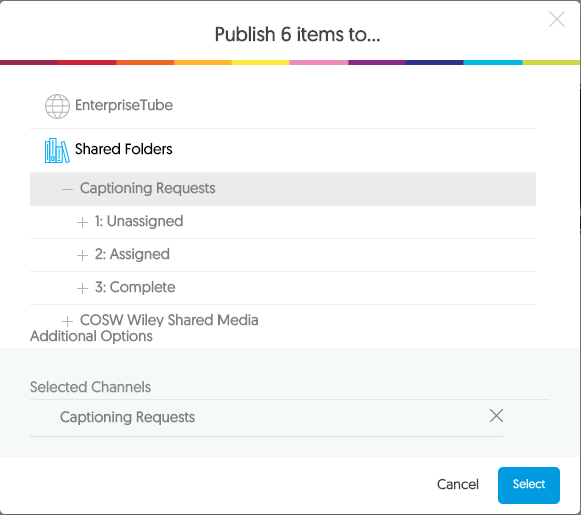Remove Captioning Requests from Selected Channels
Image resolution: width=581 pixels, height=515 pixels.
pos(496,416)
